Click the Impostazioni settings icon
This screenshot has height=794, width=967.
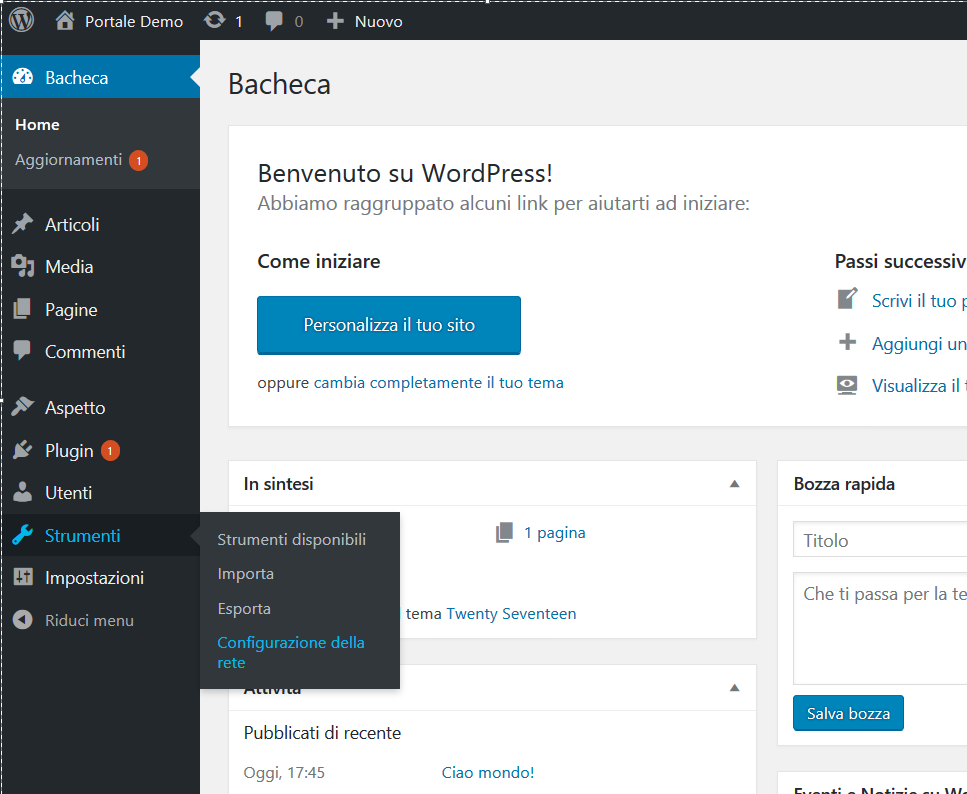click(22, 578)
